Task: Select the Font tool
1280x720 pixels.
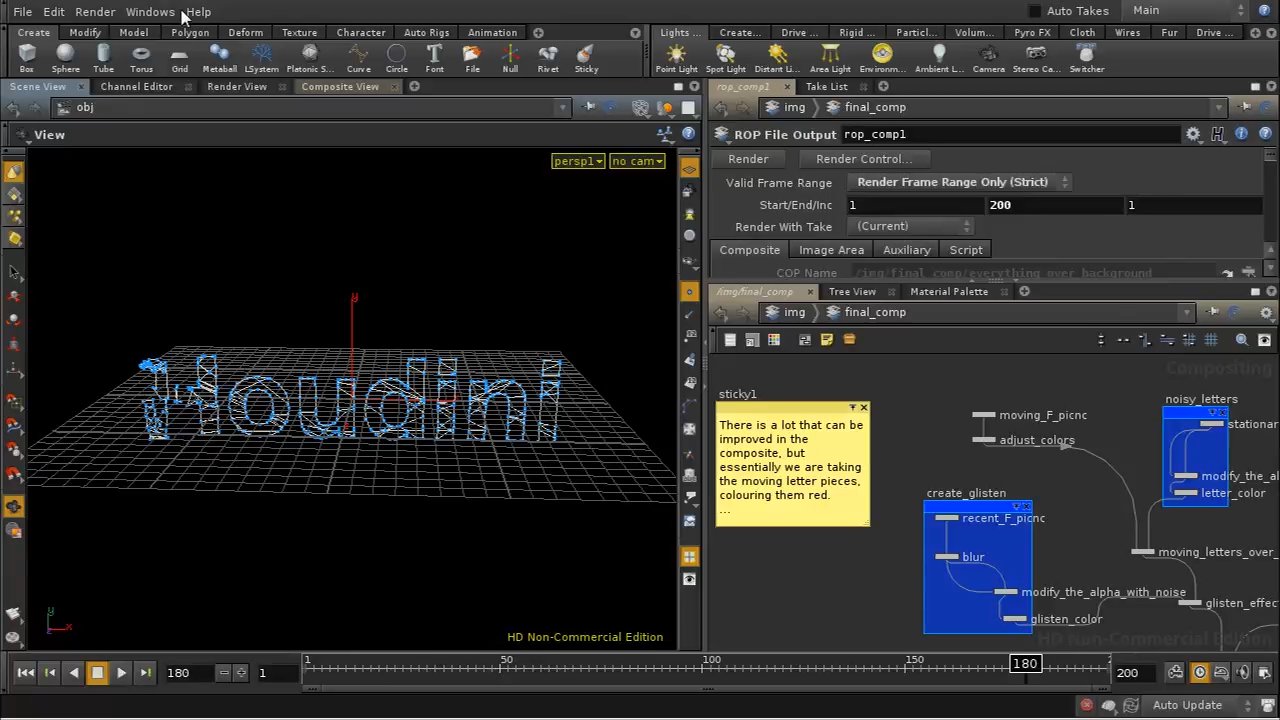Action: point(434,58)
